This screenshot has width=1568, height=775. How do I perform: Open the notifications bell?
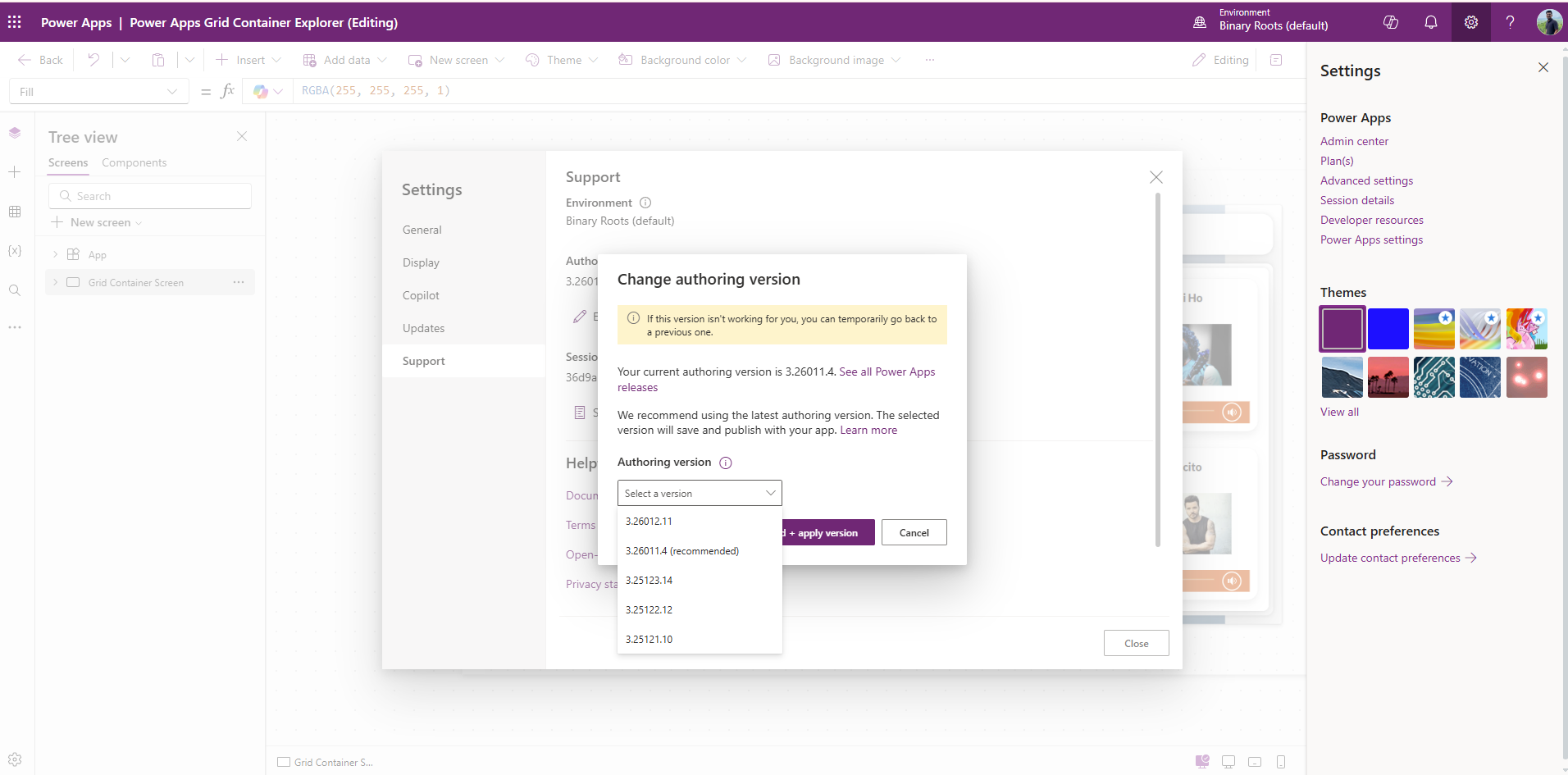1431,22
